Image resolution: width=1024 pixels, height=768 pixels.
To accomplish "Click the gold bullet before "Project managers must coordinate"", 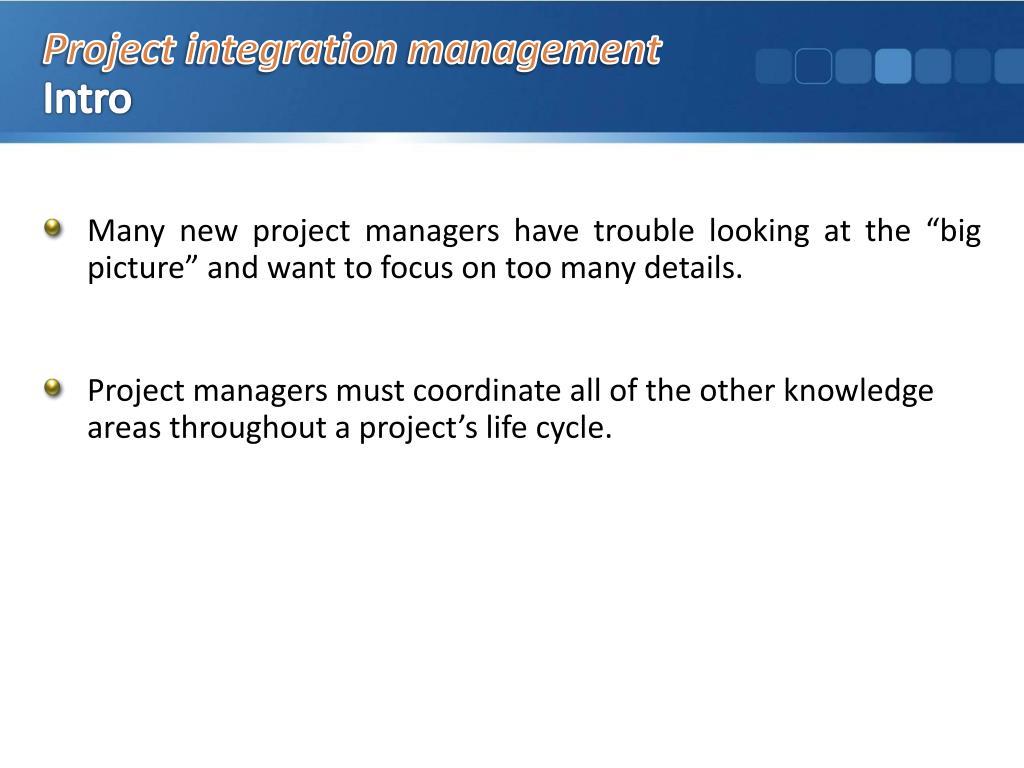I will click(52, 387).
